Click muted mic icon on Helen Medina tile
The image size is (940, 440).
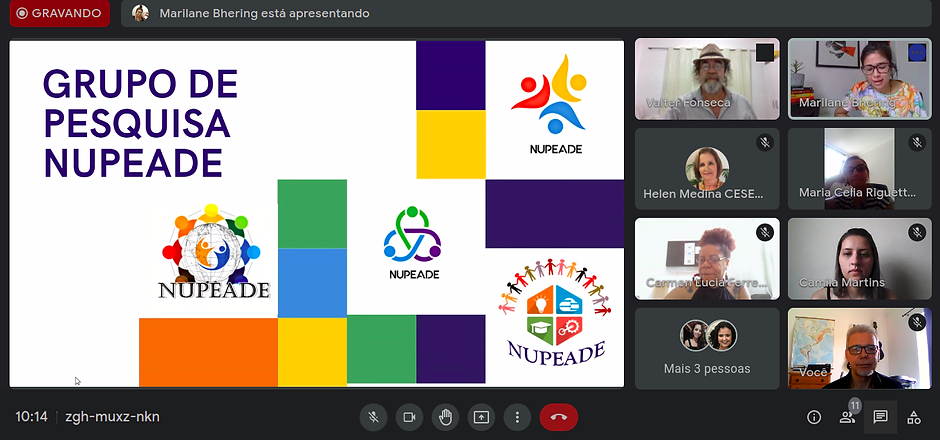click(x=764, y=143)
